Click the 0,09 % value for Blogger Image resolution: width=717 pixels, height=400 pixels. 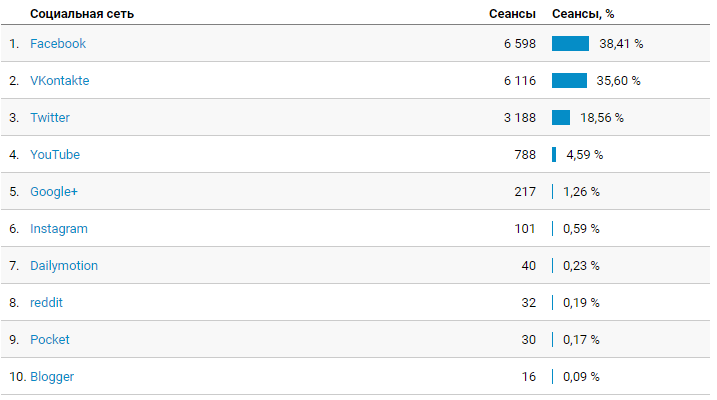[581, 377]
